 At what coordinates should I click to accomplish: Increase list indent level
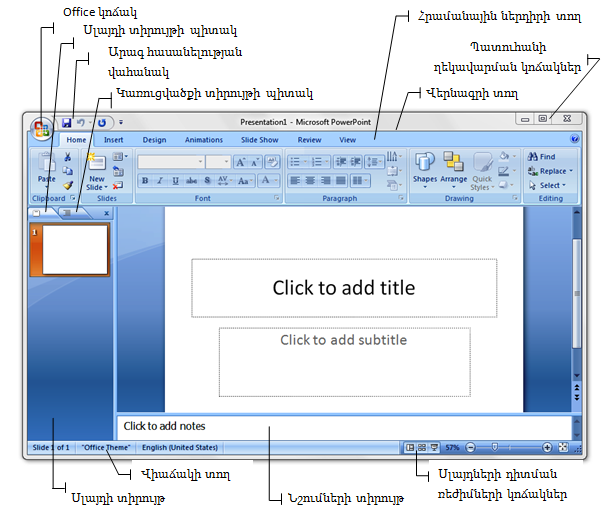(x=355, y=162)
